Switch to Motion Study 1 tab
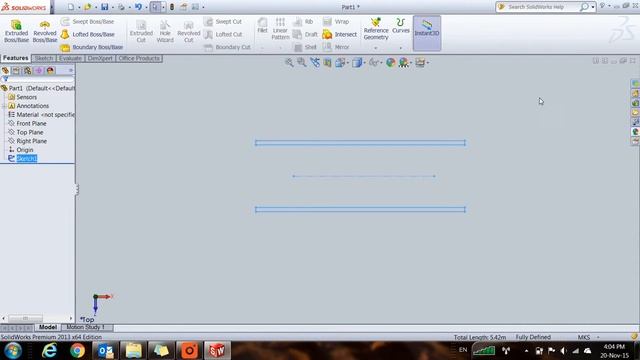The height and width of the screenshot is (360, 640). (x=85, y=327)
